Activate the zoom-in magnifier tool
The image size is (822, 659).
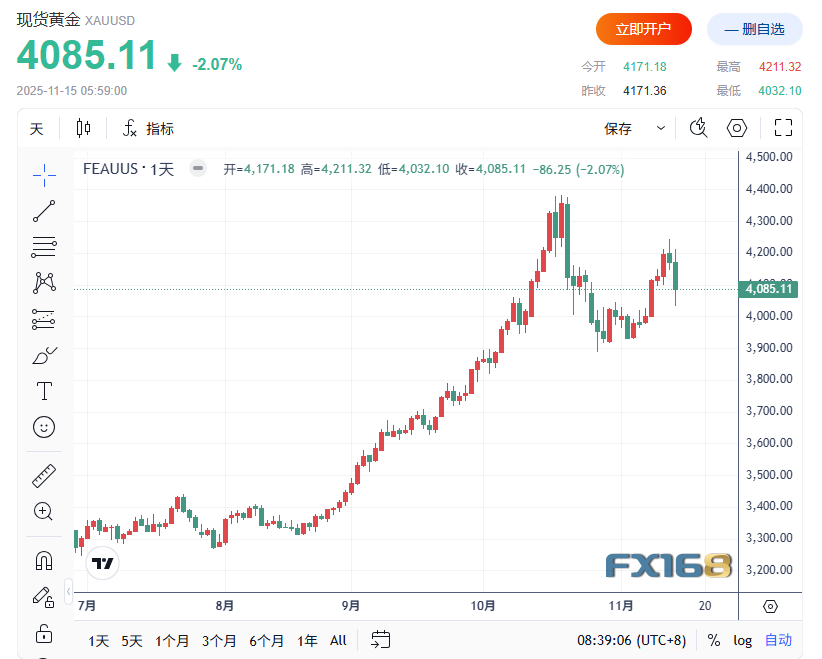[44, 511]
